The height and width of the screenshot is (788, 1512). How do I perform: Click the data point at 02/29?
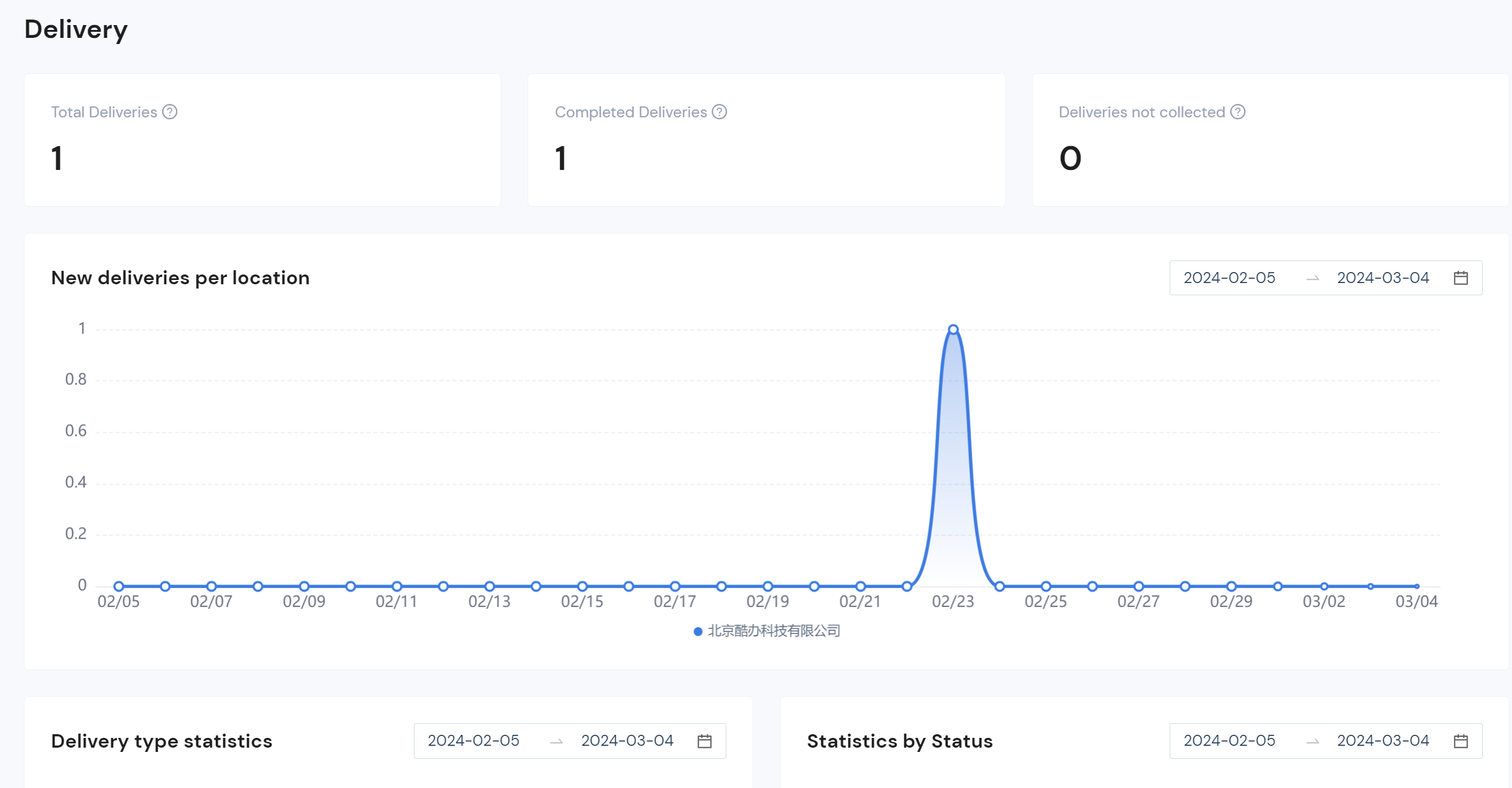(x=1231, y=586)
